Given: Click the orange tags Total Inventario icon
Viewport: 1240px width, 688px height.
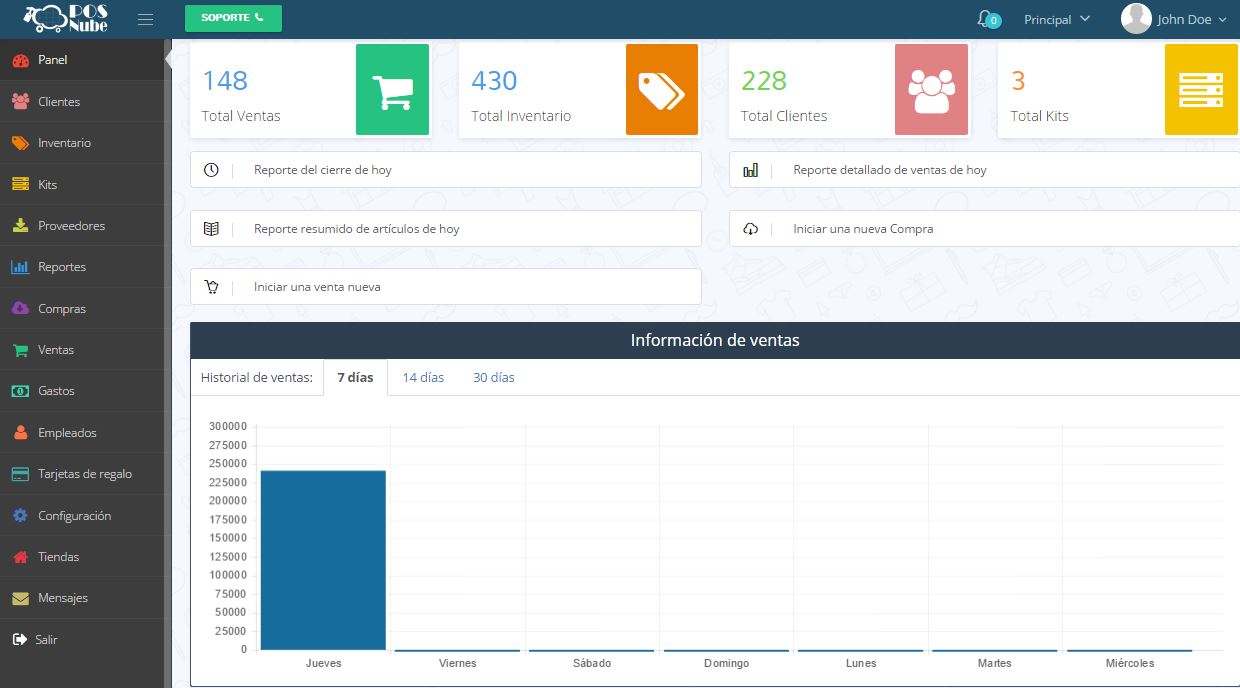Looking at the screenshot, I should click(661, 90).
